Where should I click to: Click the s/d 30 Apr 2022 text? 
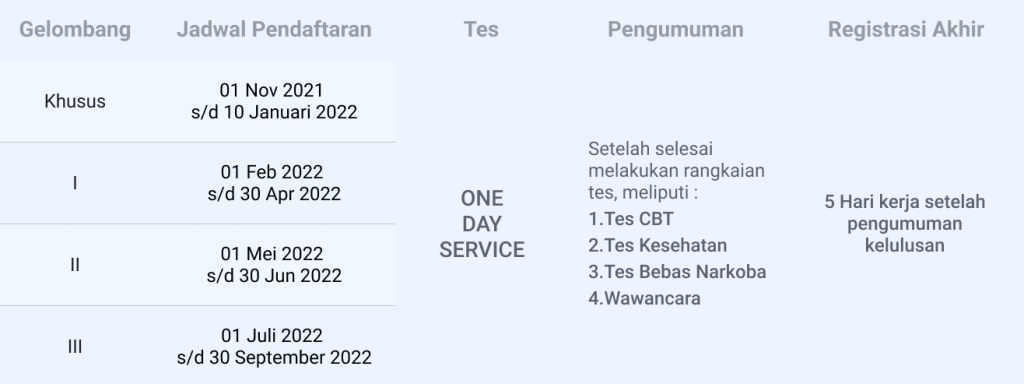pyautogui.click(x=274, y=194)
